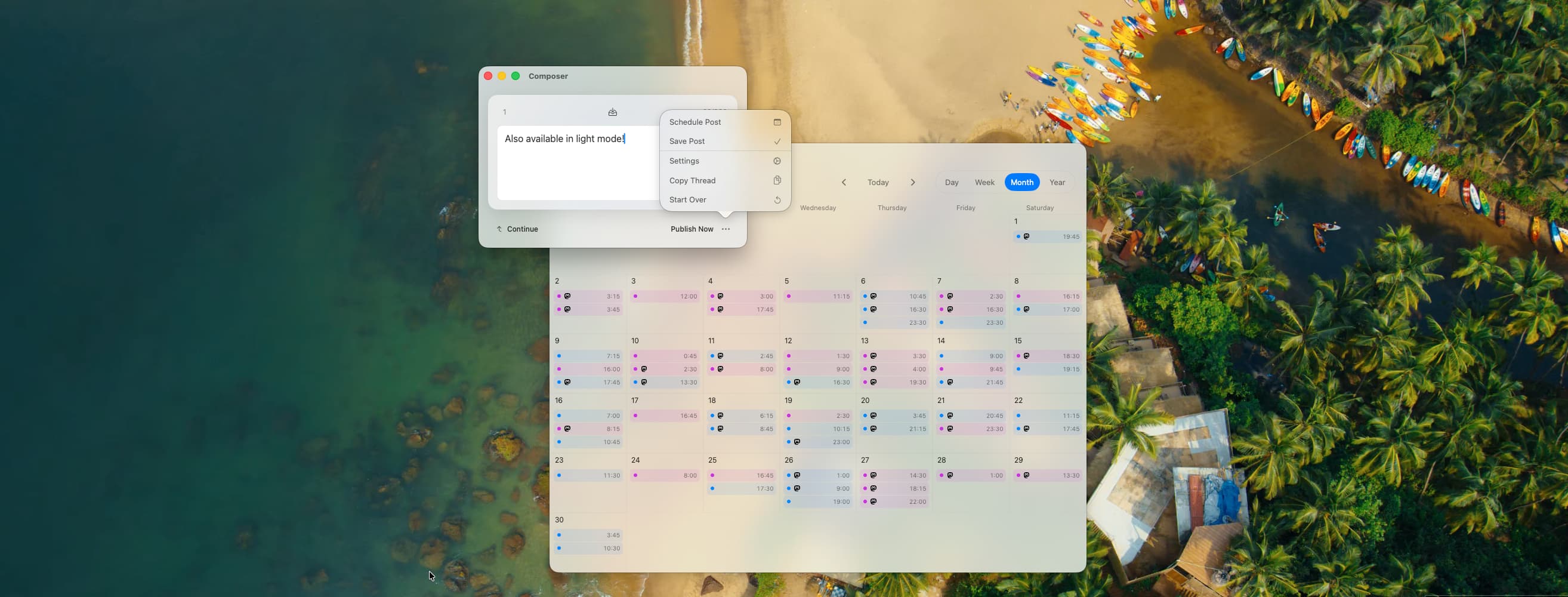The width and height of the screenshot is (1568, 597).
Task: Click the undo icon beside Start Over
Action: point(777,200)
